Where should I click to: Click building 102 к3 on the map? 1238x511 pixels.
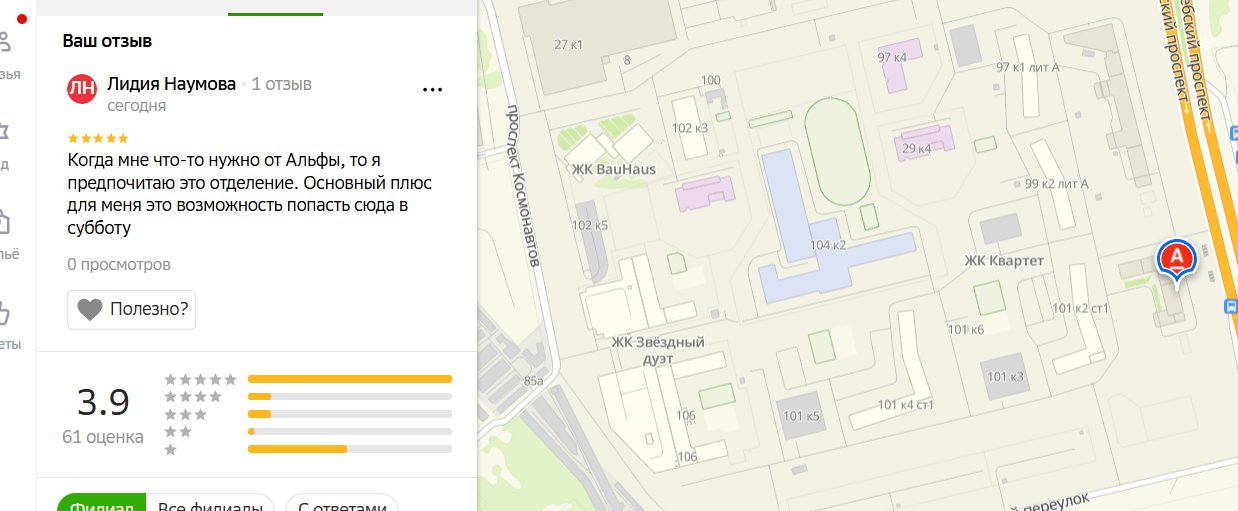tap(690, 127)
